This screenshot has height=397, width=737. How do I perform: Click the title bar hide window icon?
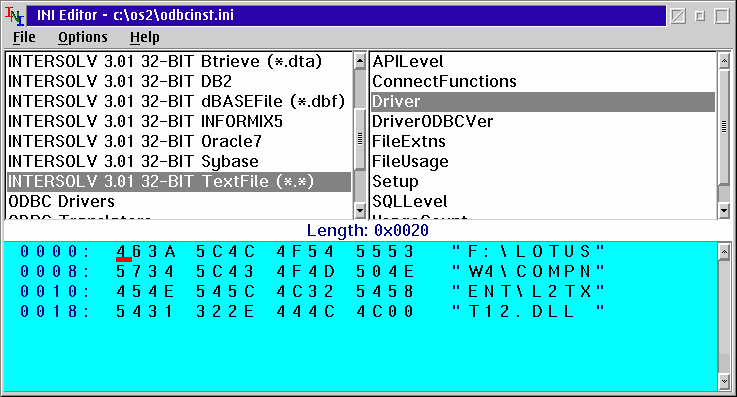678,16
